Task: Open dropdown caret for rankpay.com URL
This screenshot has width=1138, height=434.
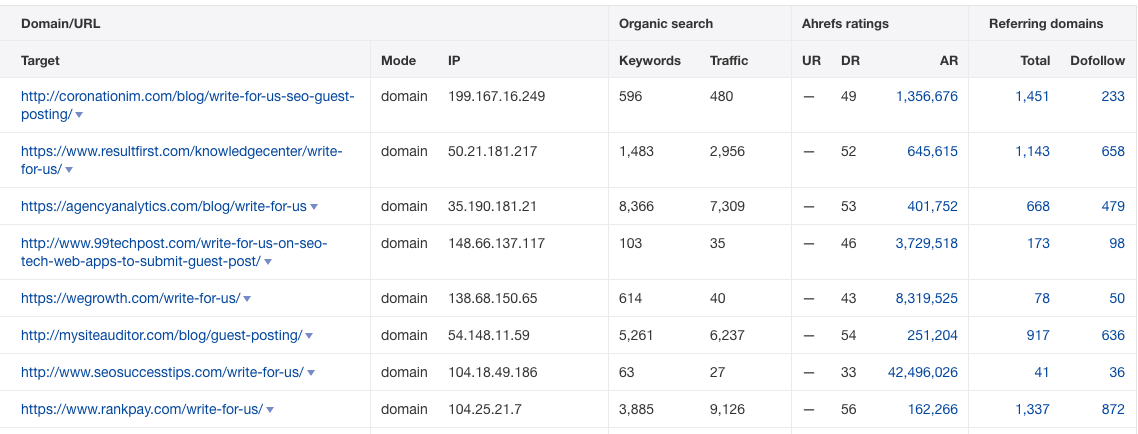Action: (x=270, y=410)
